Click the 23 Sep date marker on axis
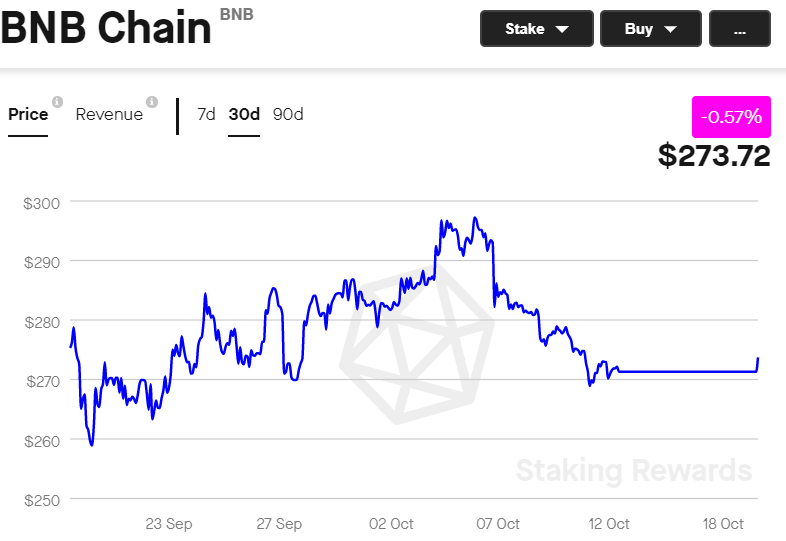The width and height of the screenshot is (786, 541). 169,524
